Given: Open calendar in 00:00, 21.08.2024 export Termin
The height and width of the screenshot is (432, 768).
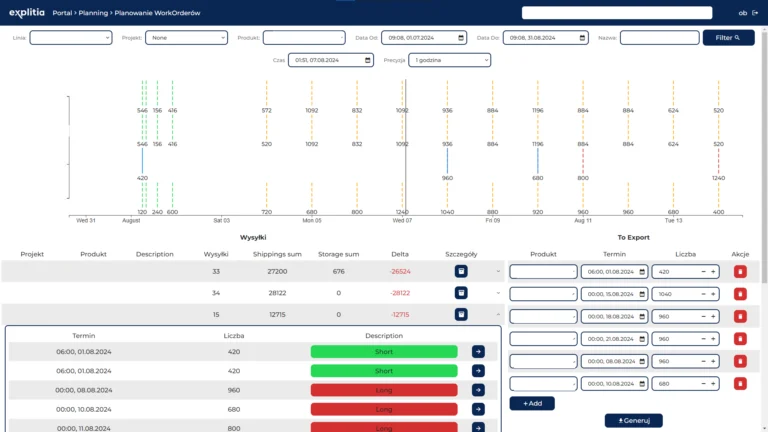Looking at the screenshot, I should coord(642,339).
